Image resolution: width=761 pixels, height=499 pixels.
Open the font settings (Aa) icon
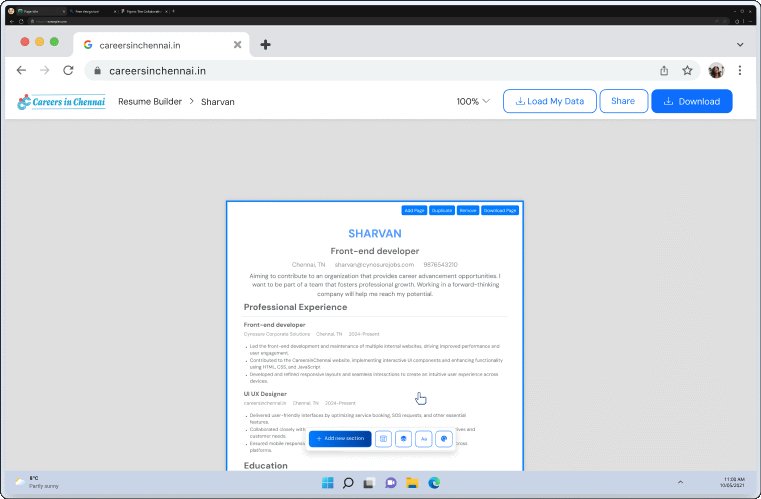tap(424, 439)
